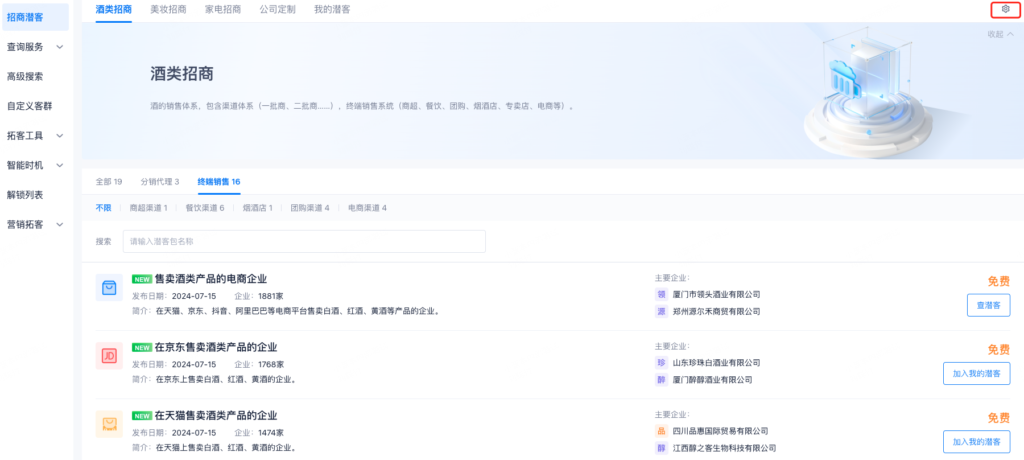The height and width of the screenshot is (460, 1024).
Task: Click the orange Tmall listing icon
Action: [x=109, y=423]
